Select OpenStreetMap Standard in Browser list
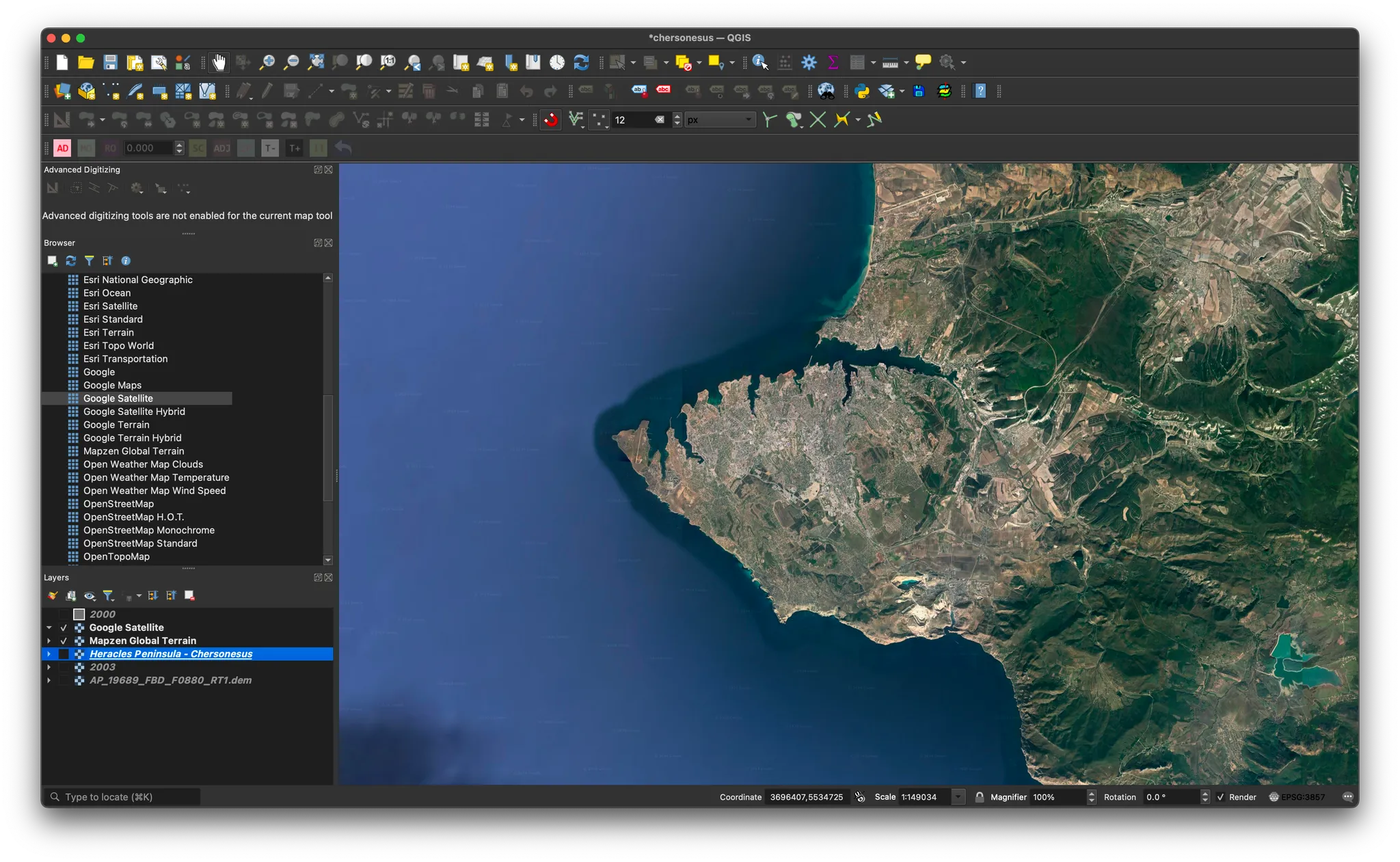The height and width of the screenshot is (862, 1400). point(140,543)
